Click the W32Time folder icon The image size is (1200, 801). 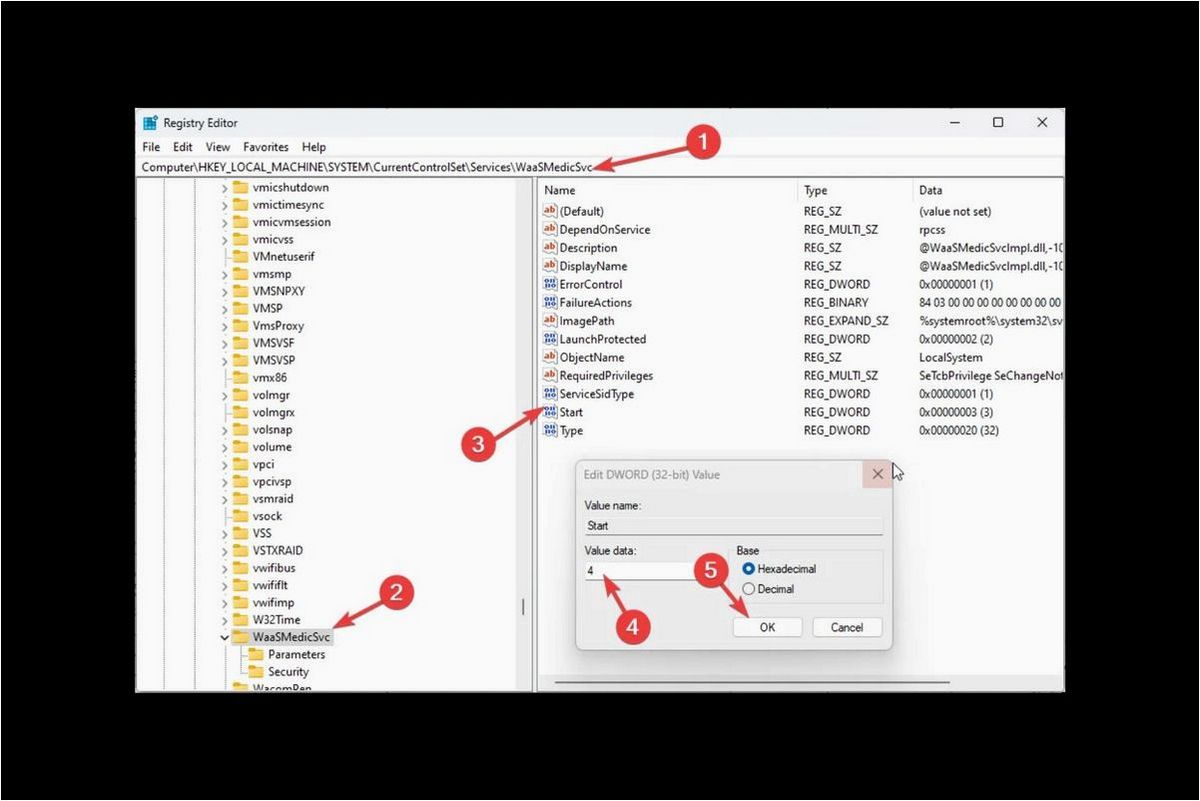tap(240, 619)
